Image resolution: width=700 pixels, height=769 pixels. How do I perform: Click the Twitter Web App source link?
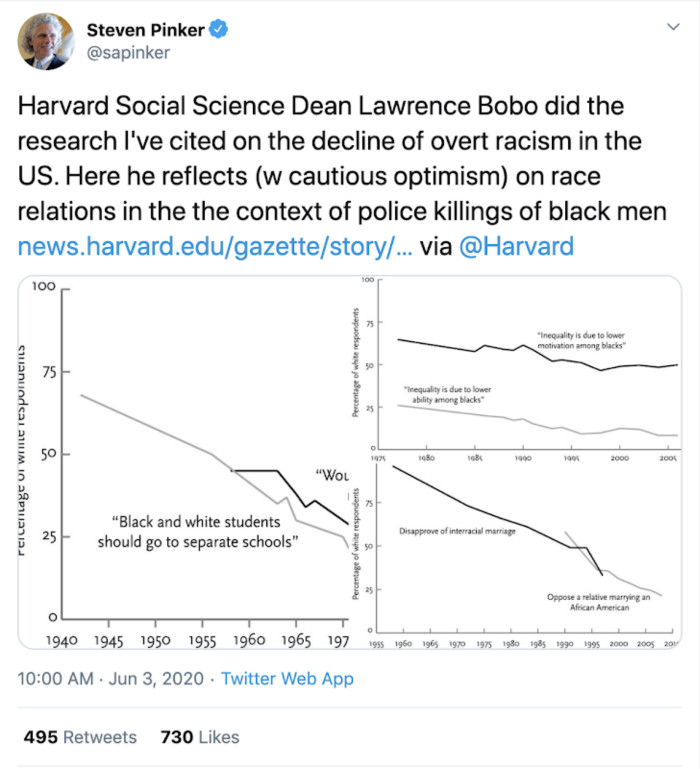pos(287,678)
